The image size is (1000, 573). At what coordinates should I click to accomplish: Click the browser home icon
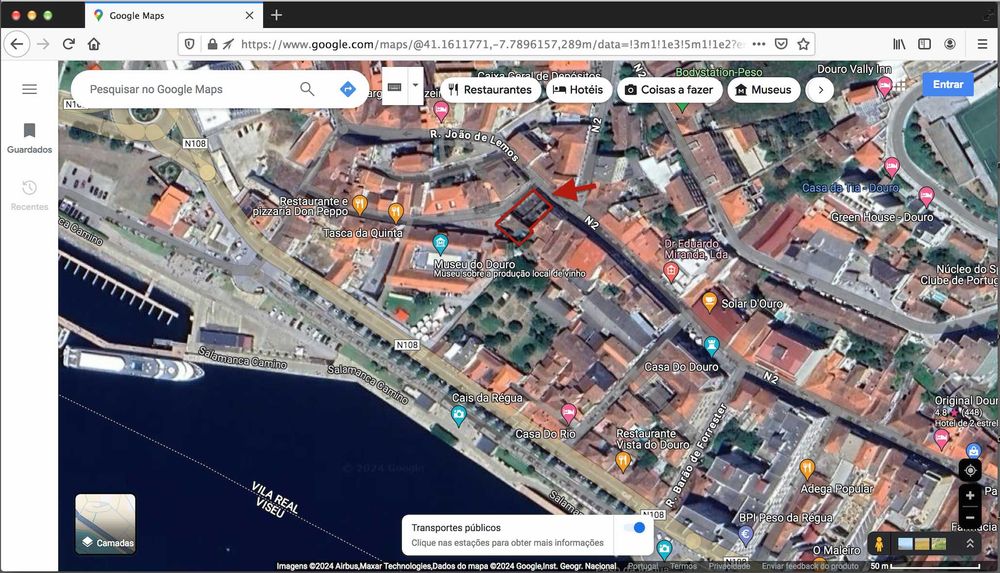tap(94, 44)
